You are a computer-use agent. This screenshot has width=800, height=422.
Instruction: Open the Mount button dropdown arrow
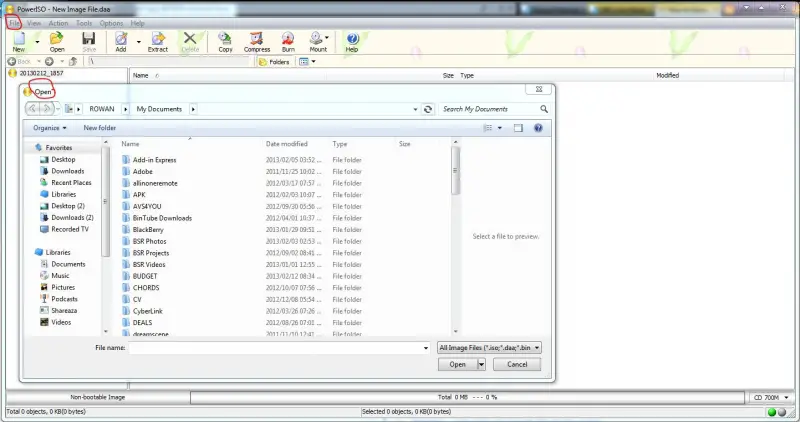pos(327,37)
